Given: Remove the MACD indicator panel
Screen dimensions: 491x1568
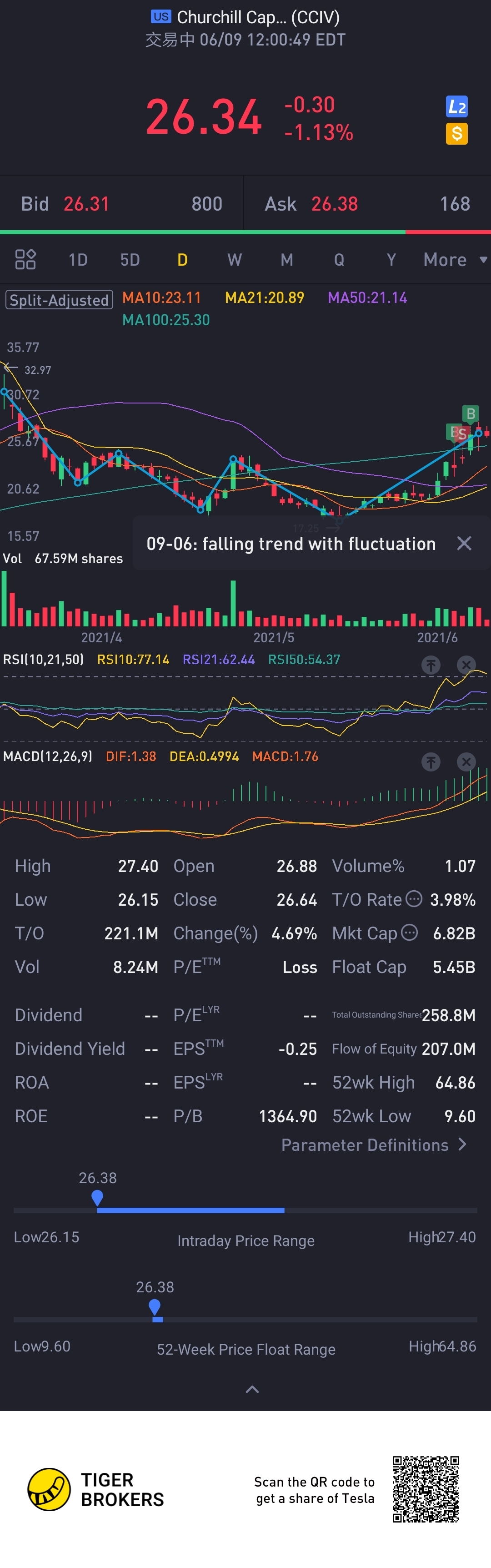Looking at the screenshot, I should coord(466,761).
